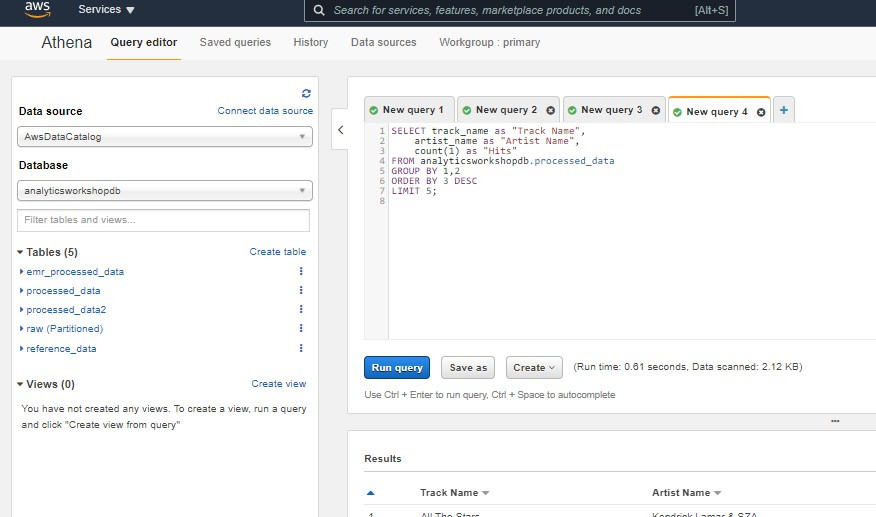876x517 pixels.
Task: Open options menu for raw (Partitioned)
Action: (x=301, y=328)
